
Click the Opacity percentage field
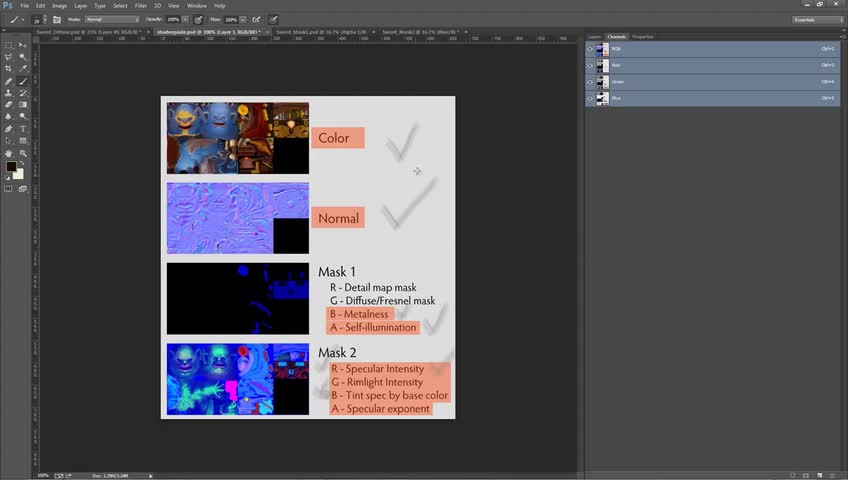pyautogui.click(x=173, y=19)
